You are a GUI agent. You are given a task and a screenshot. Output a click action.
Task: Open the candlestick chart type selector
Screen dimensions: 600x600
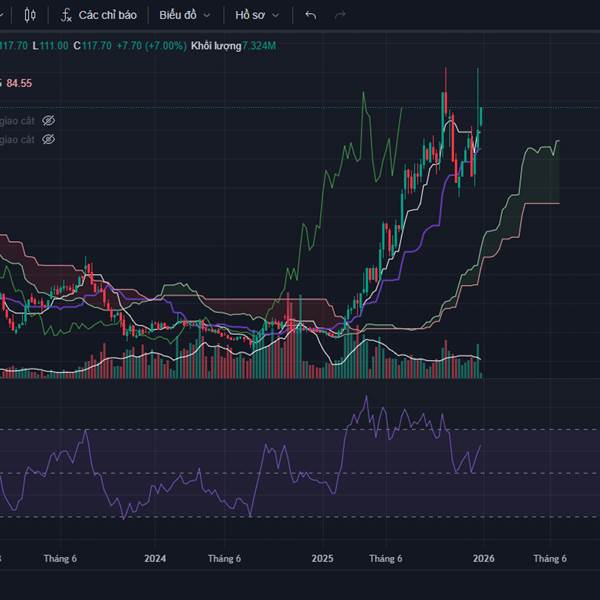[x=30, y=15]
